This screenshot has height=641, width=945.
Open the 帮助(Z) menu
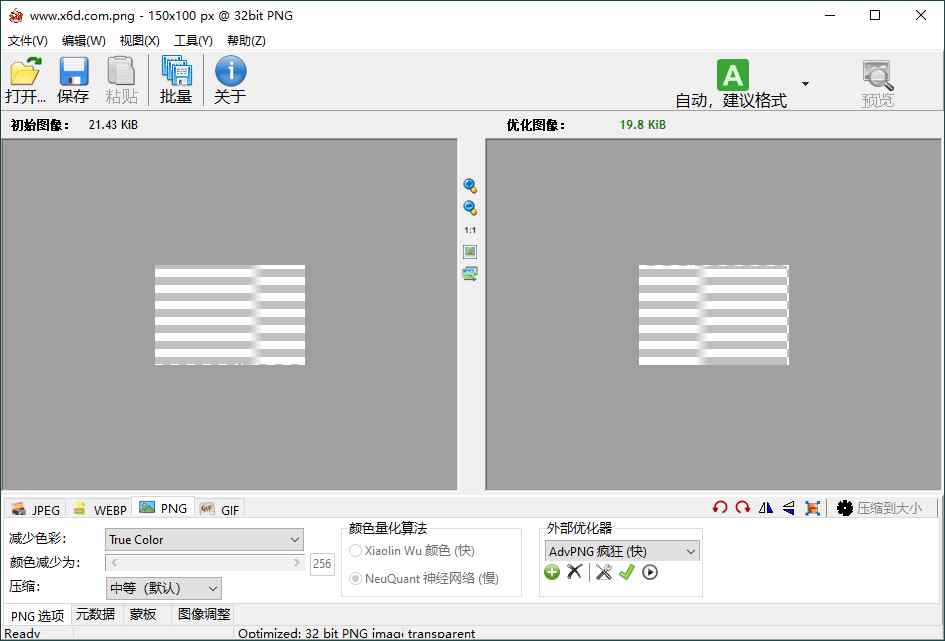click(x=246, y=40)
